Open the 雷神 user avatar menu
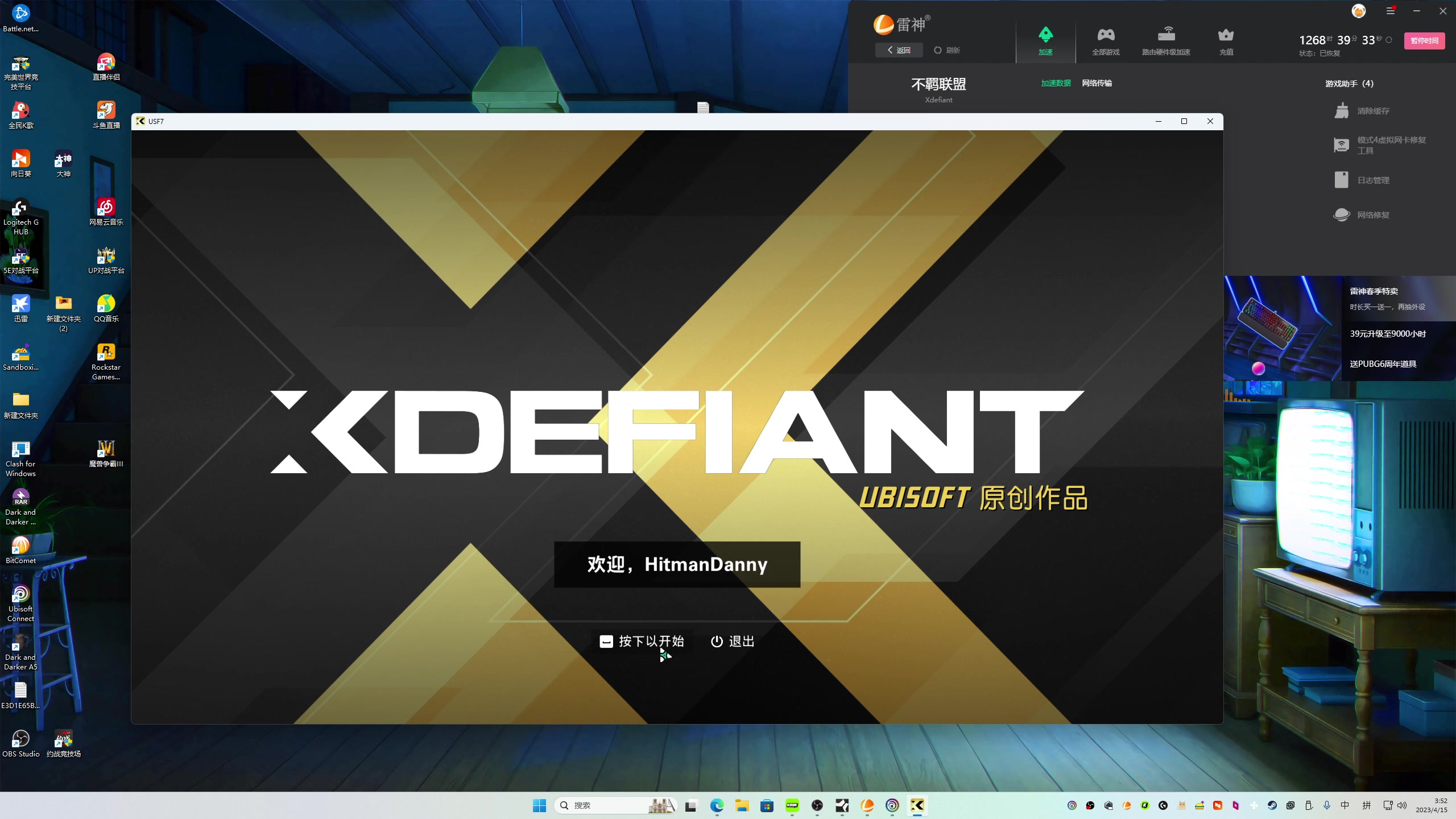 [1358, 11]
